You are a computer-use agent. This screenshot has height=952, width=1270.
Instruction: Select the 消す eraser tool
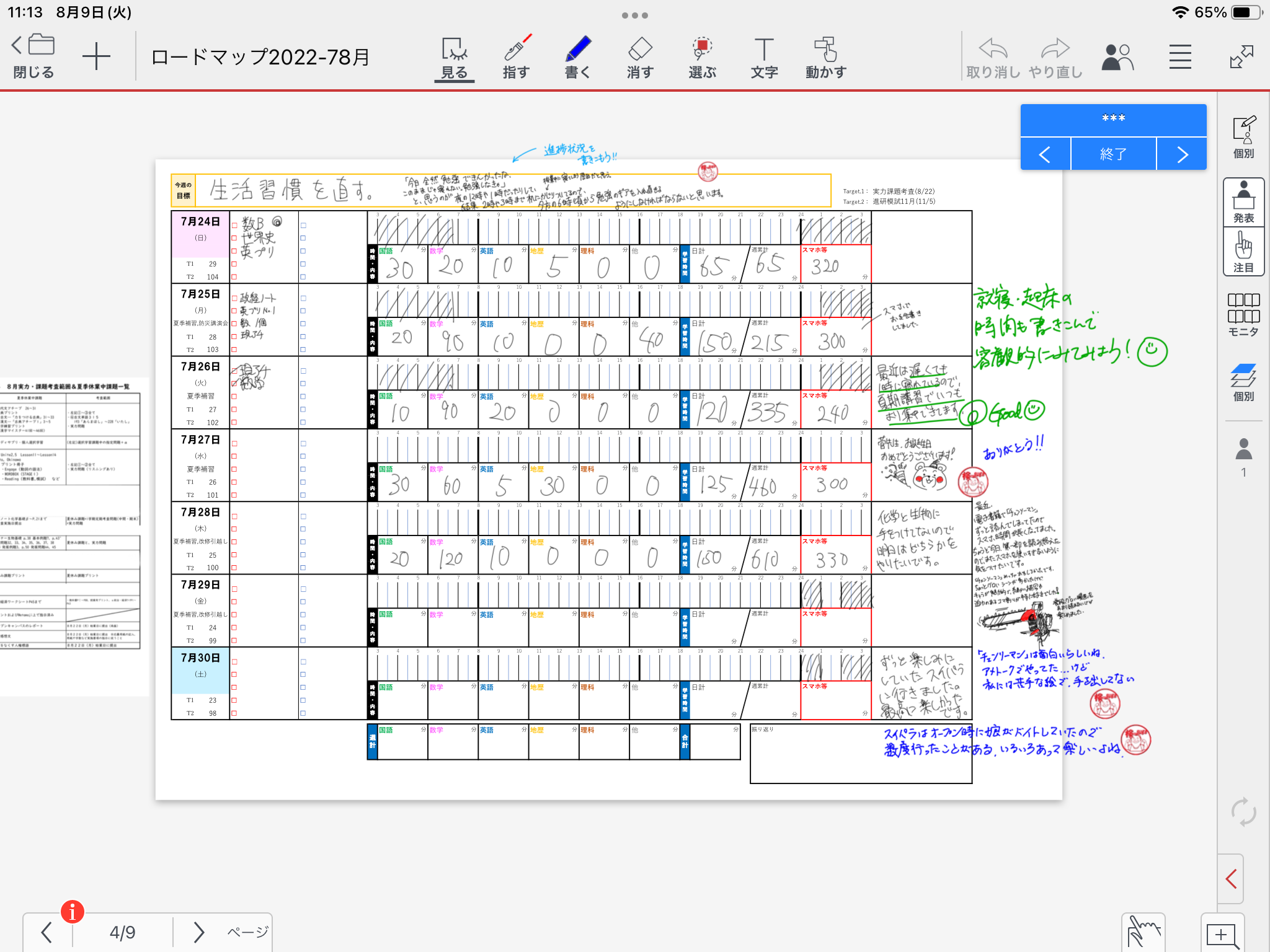click(x=639, y=57)
